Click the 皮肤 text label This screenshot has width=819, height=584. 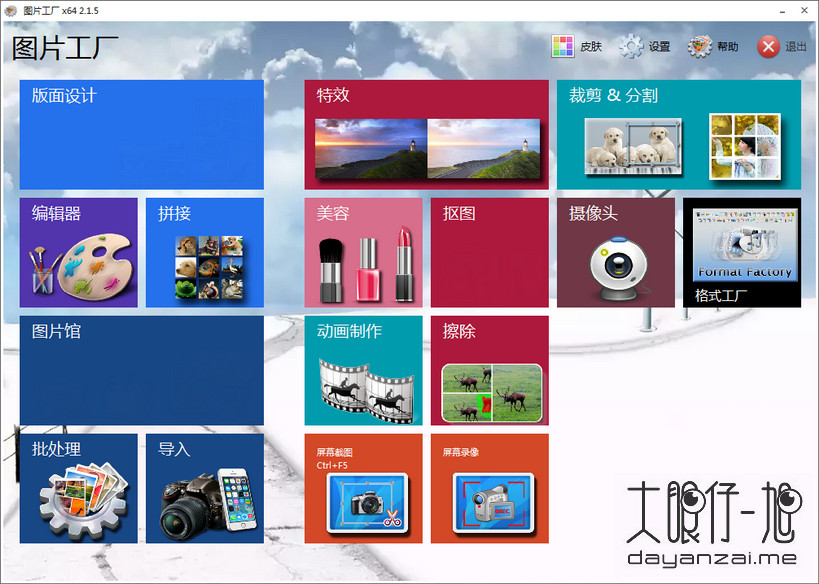pyautogui.click(x=591, y=47)
